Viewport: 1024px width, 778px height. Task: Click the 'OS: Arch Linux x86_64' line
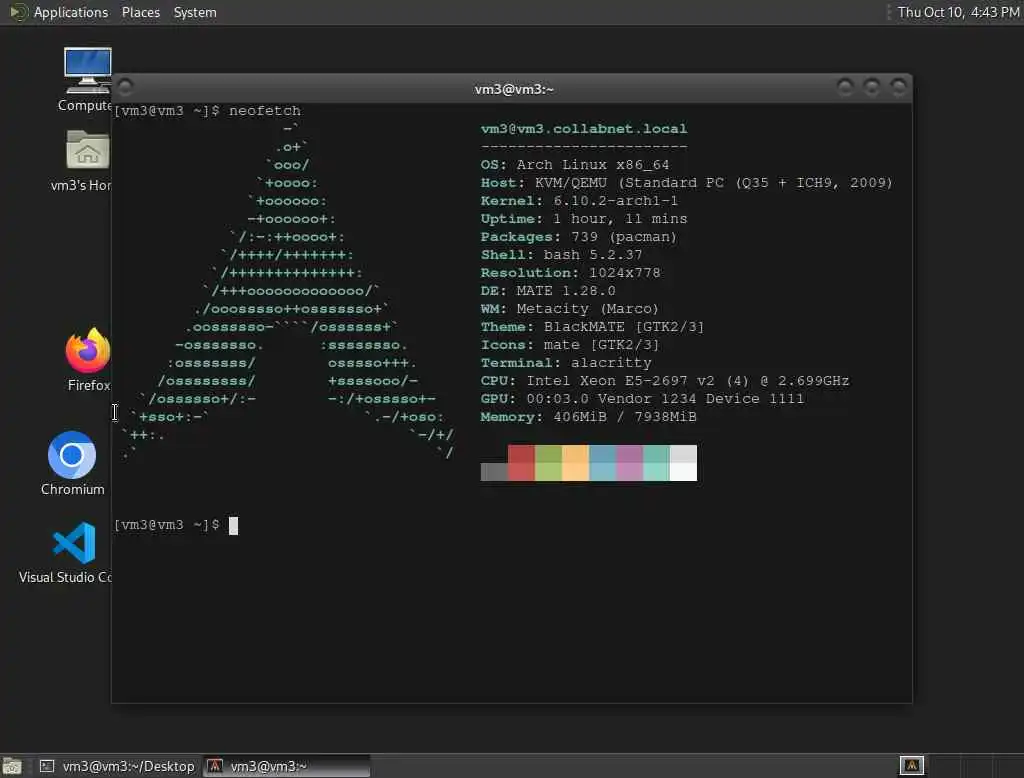pos(575,165)
